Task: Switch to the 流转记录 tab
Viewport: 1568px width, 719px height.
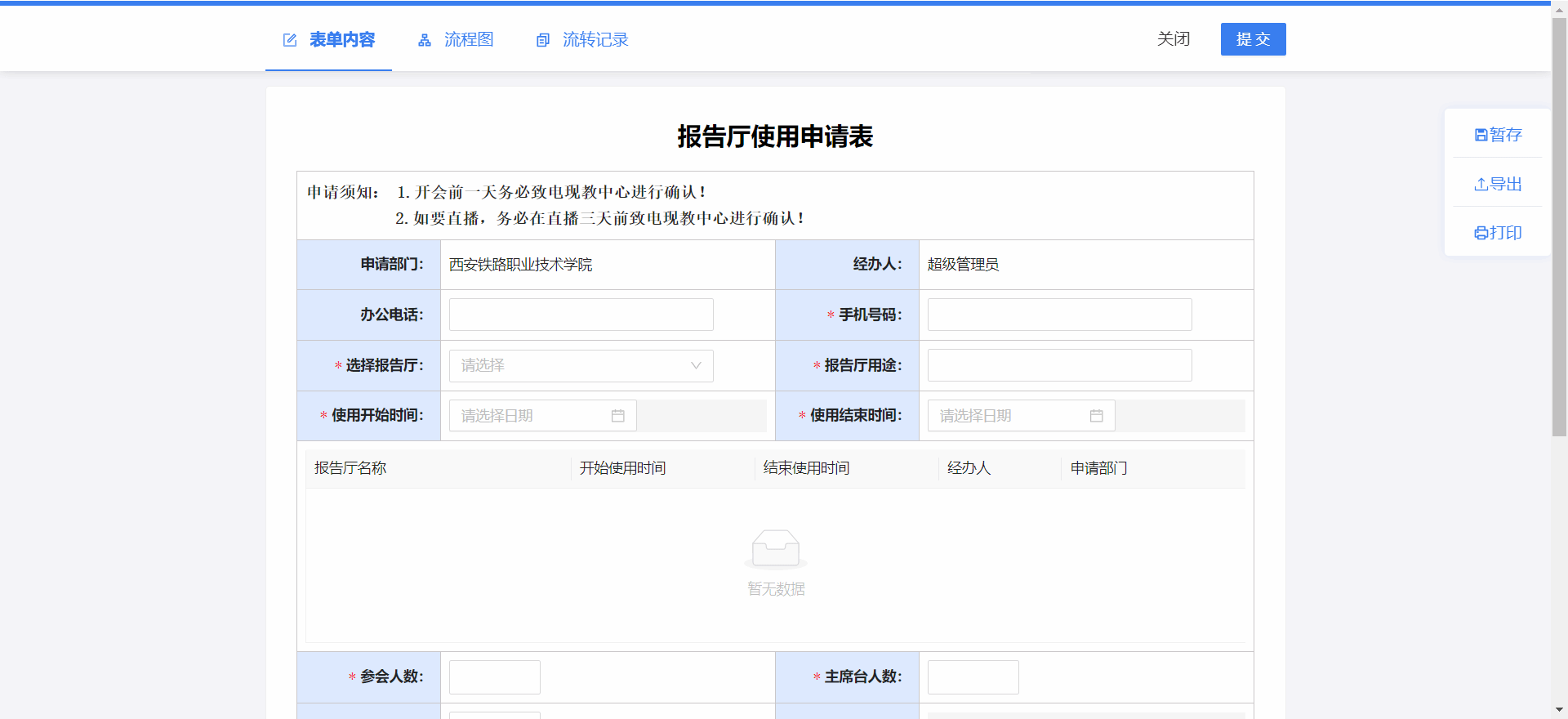Action: 595,40
